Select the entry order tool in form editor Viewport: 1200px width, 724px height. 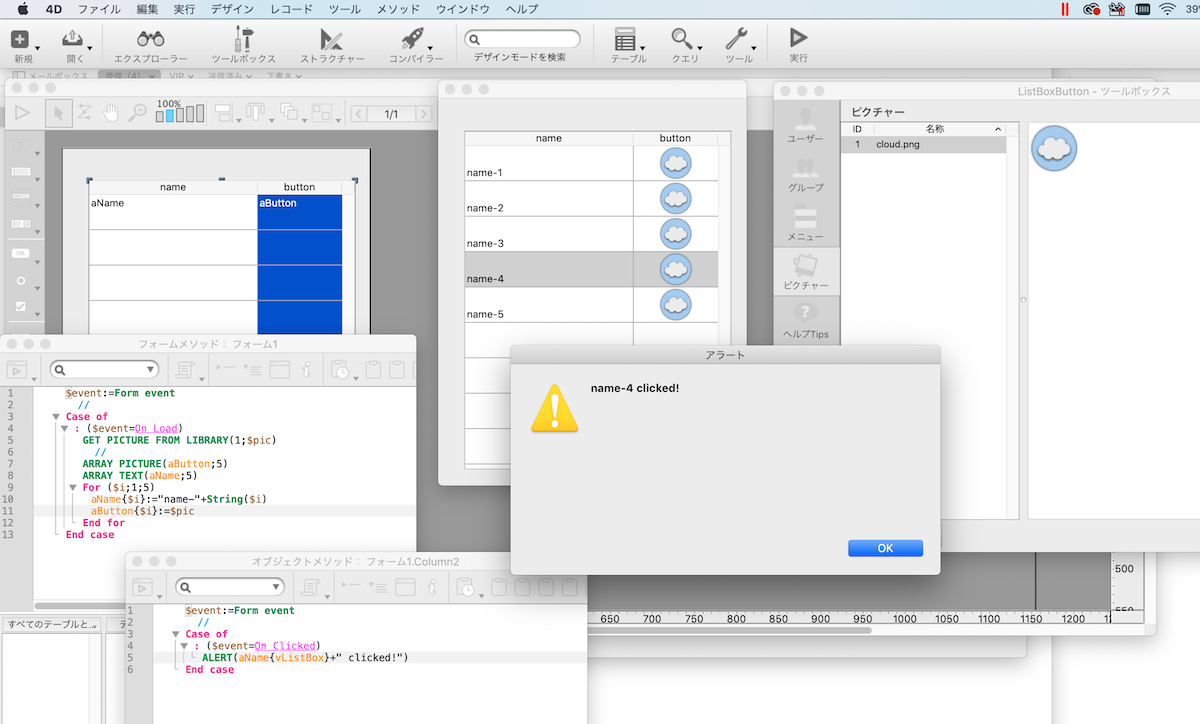tap(85, 113)
